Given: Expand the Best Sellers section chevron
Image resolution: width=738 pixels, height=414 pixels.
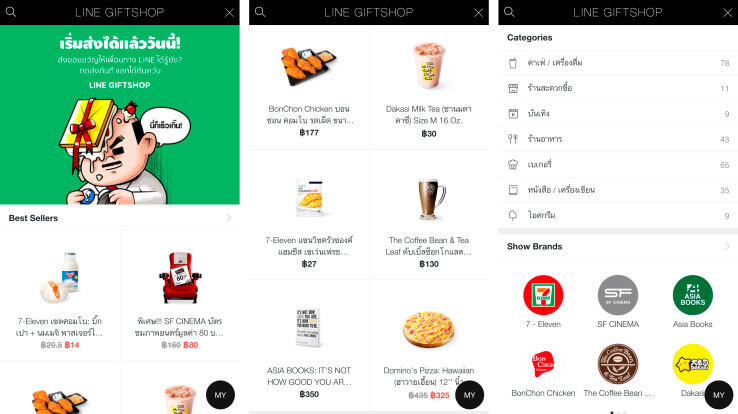Looking at the screenshot, I should click(229, 218).
